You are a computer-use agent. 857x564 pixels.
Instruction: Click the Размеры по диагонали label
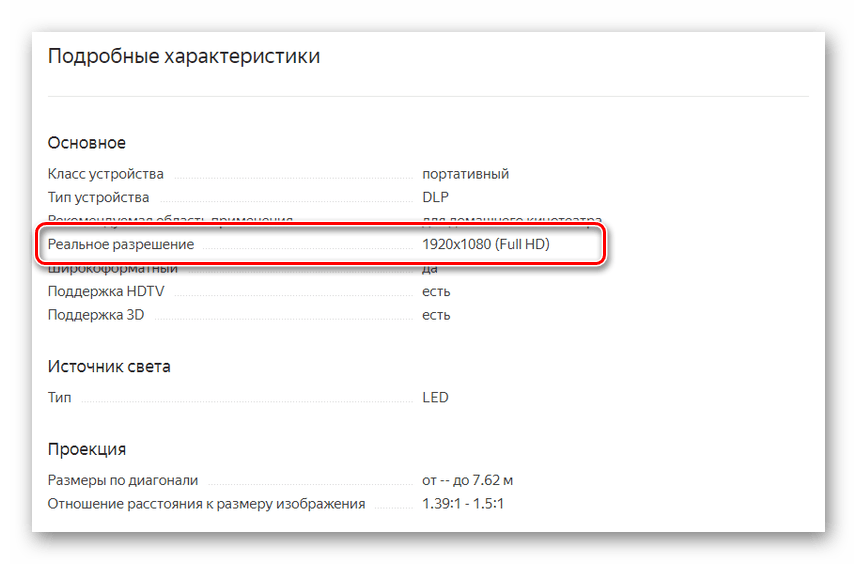click(123, 480)
